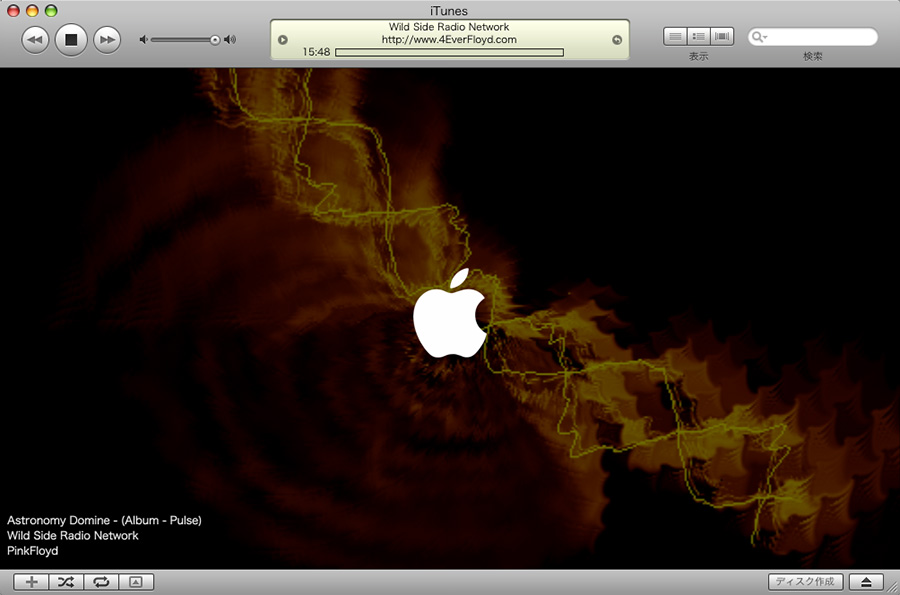Click the fast-forward next track button
900x595 pixels.
point(107,40)
